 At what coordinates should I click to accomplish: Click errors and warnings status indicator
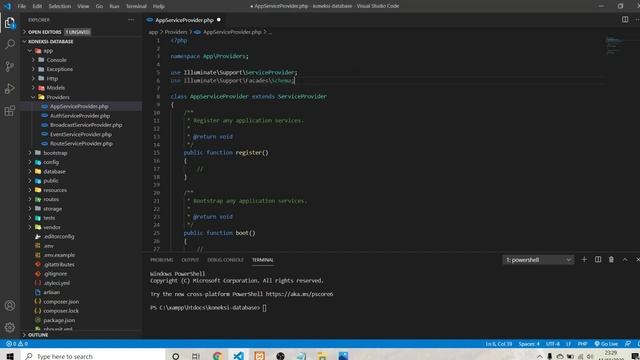17,344
